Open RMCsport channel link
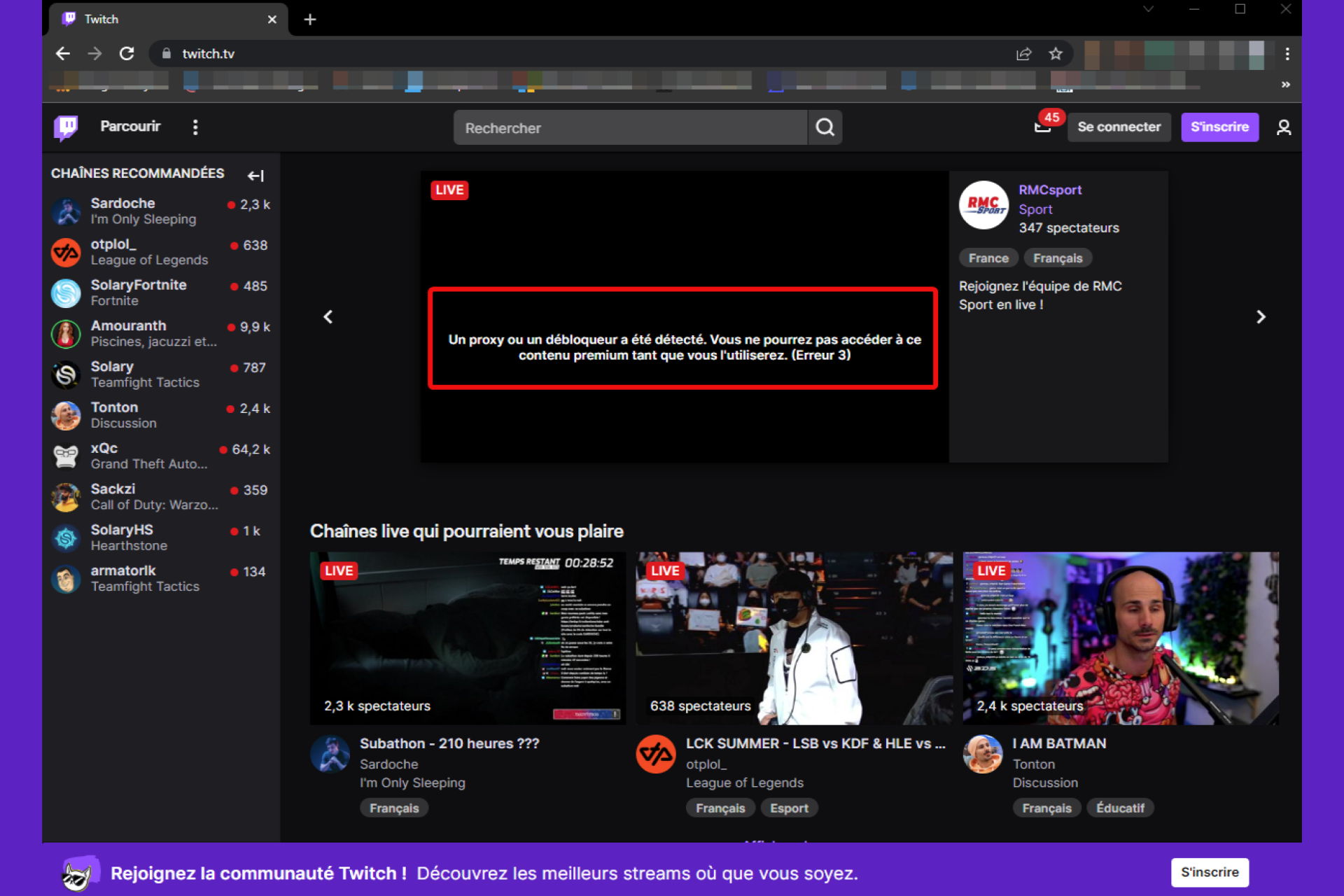Viewport: 1344px width, 896px height. click(x=1049, y=190)
